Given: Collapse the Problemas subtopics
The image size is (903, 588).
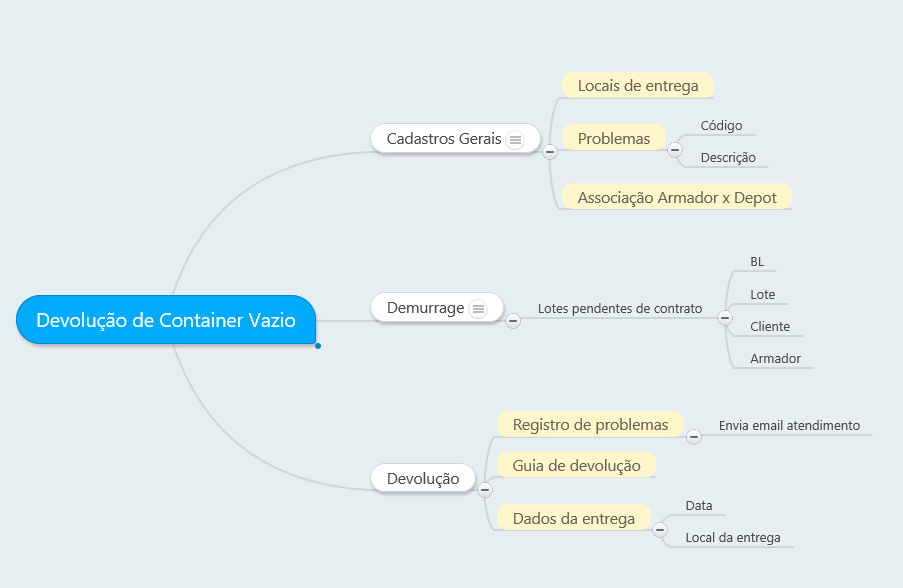Looking at the screenshot, I should pyautogui.click(x=674, y=150).
